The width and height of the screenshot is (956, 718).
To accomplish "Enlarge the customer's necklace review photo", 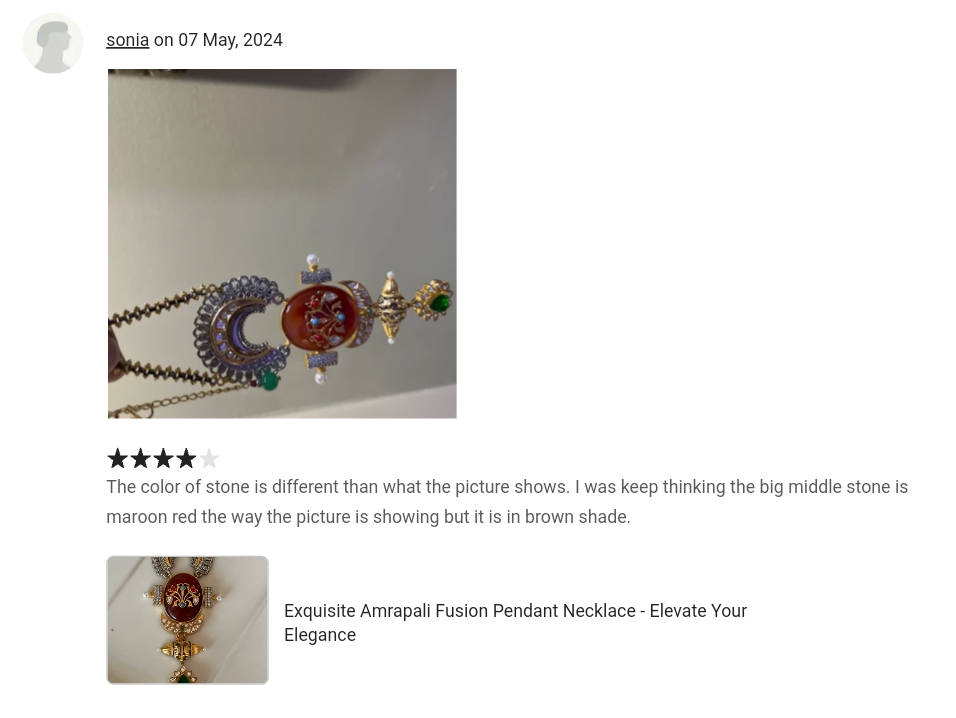I will 282,244.
